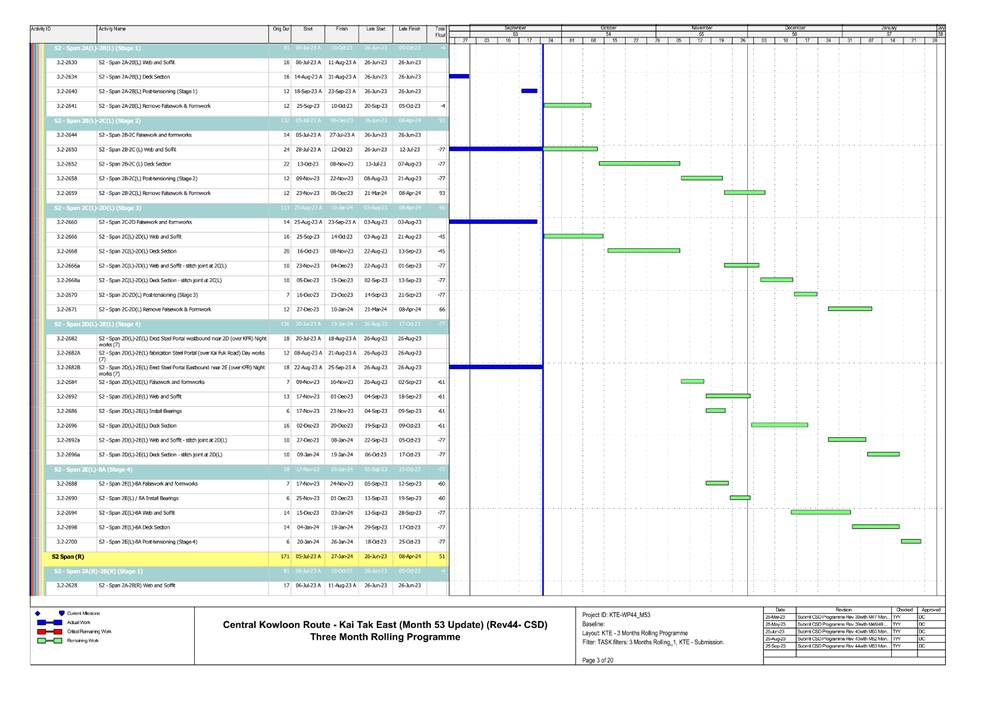Click the blue Actual Work legend bar
The image size is (1002, 708).
48,622
